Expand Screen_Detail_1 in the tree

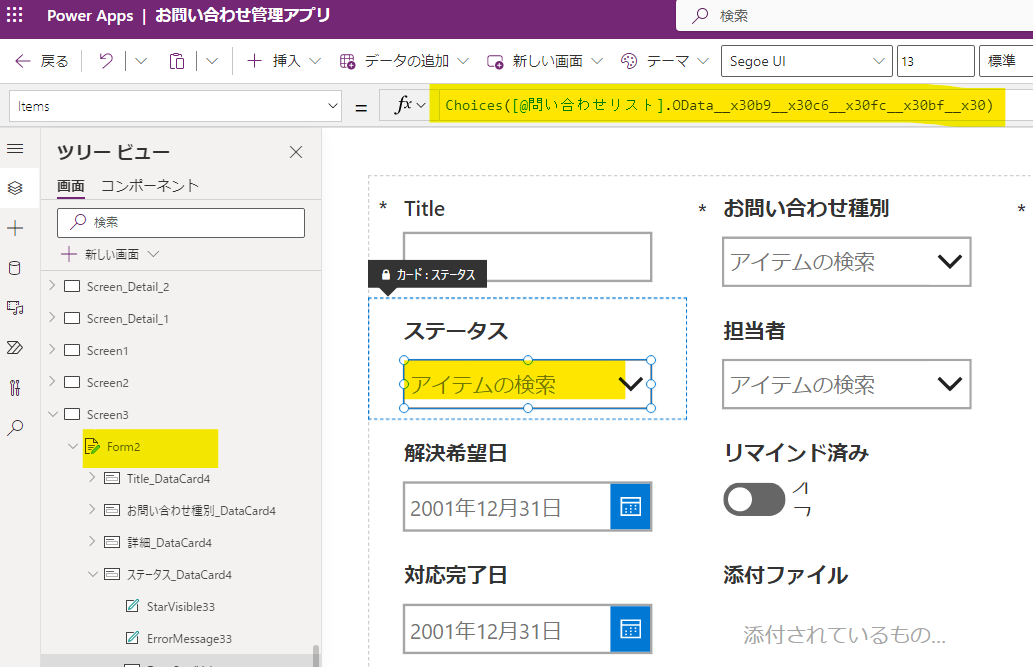53,317
